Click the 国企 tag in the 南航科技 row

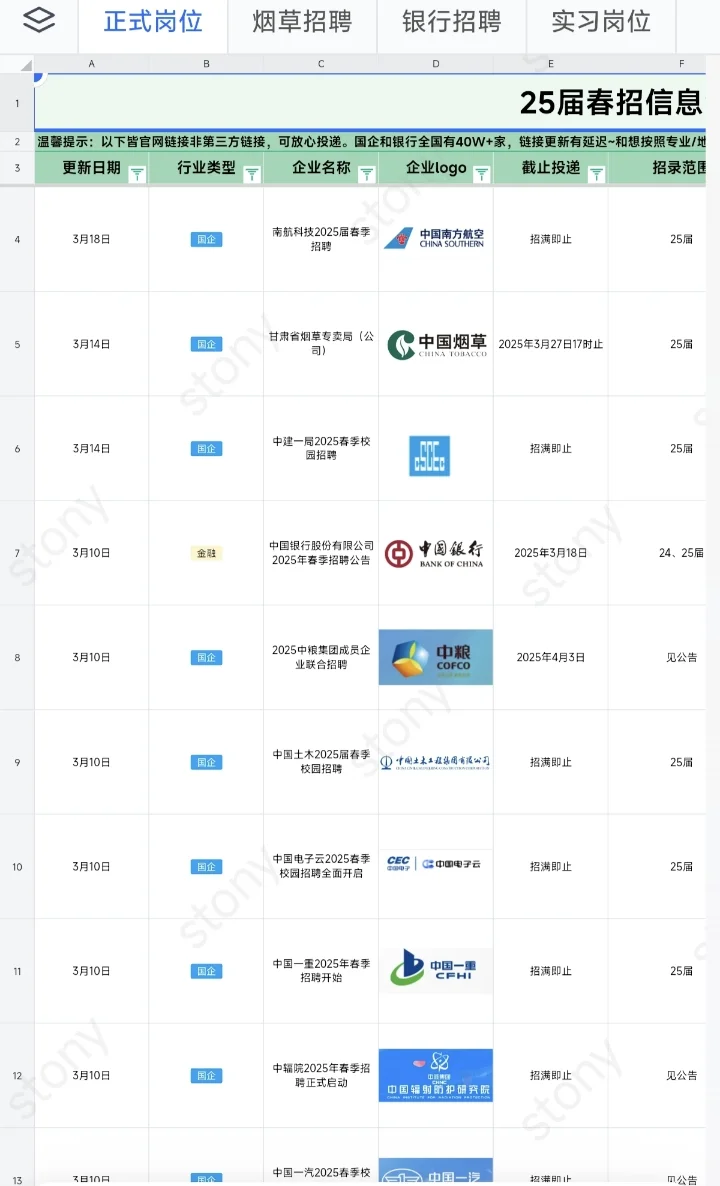click(x=206, y=239)
